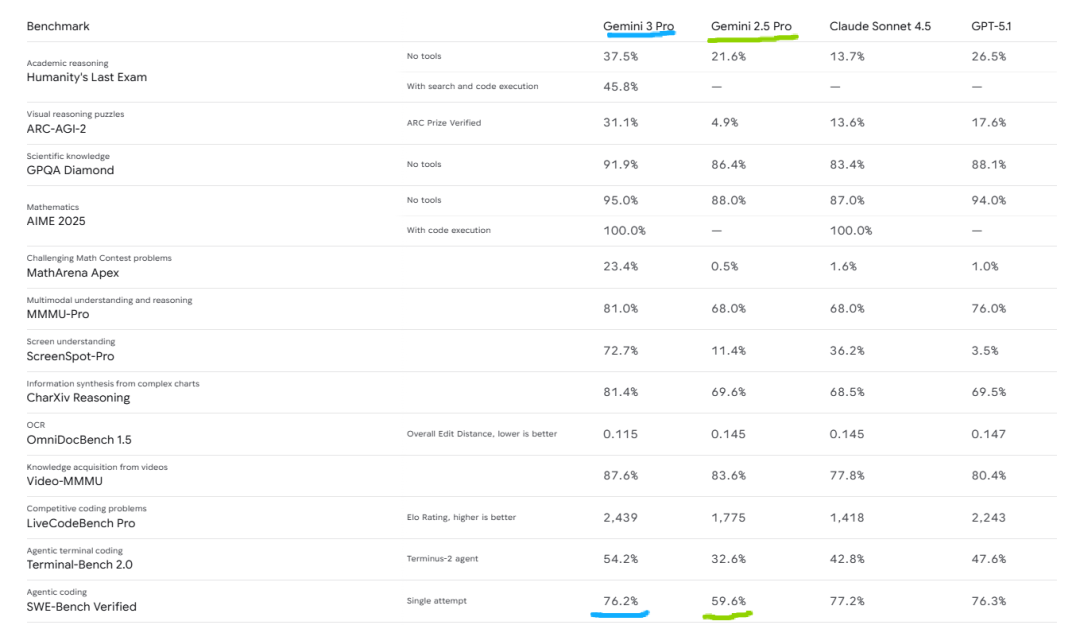Click the Gemini 3 Pro column header
Image resolution: width=1080 pixels, height=625 pixels.
tap(638, 26)
